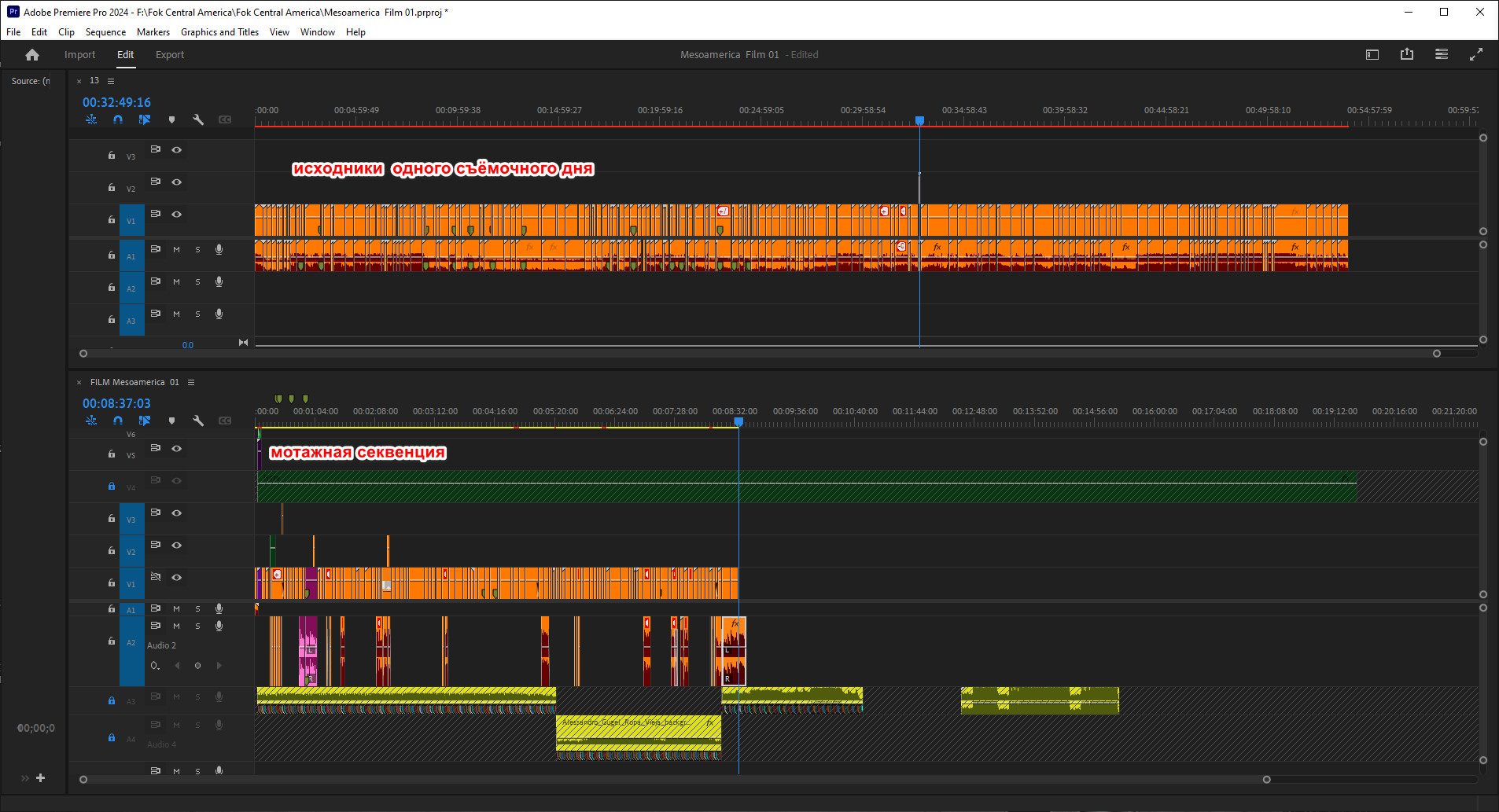Toggle sync lock on V1 in FILM Mesoamerica
The image size is (1499, 812).
click(x=156, y=577)
